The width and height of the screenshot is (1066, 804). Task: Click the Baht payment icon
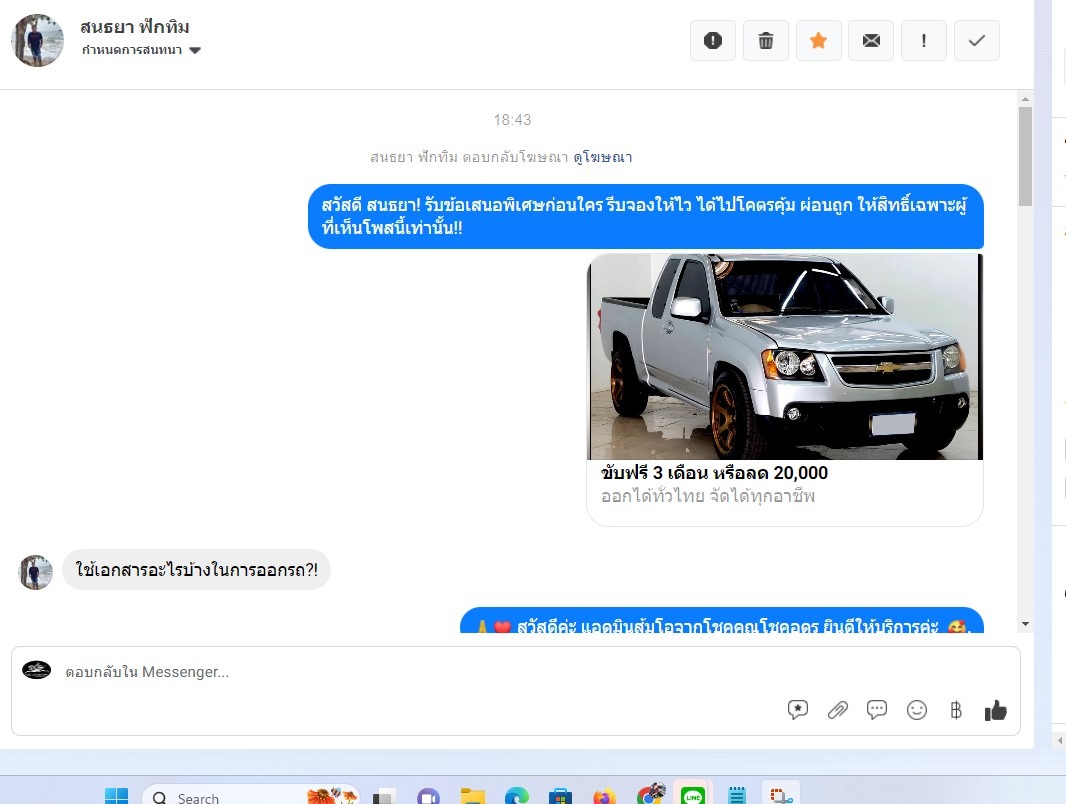click(x=956, y=710)
